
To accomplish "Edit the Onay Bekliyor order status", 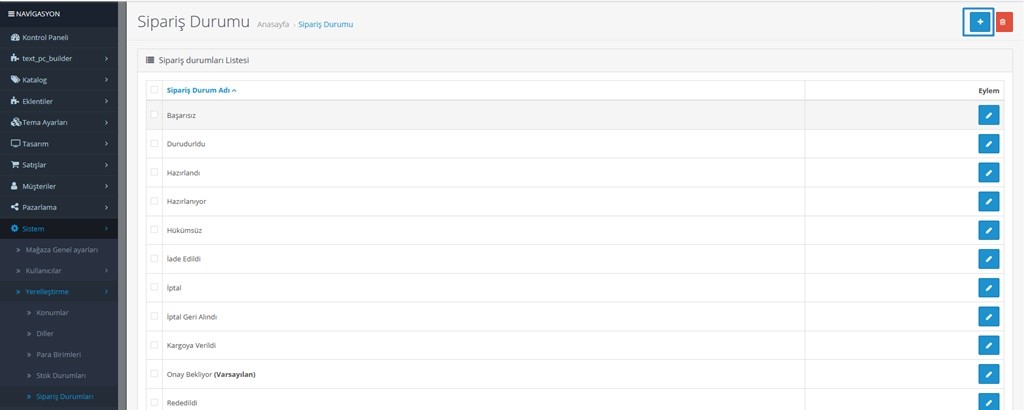I will (x=988, y=374).
